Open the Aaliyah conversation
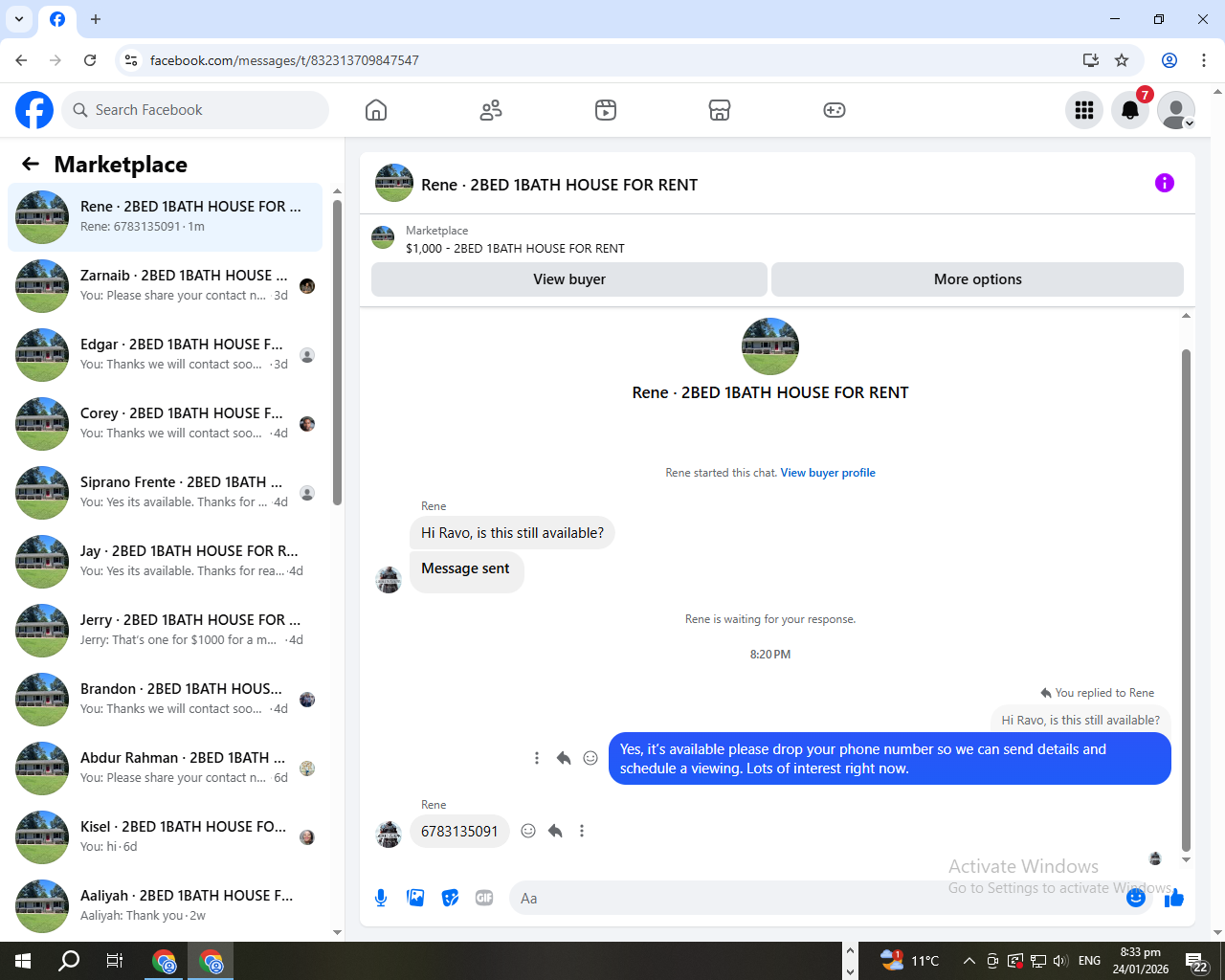Image resolution: width=1225 pixels, height=980 pixels. pos(165,906)
